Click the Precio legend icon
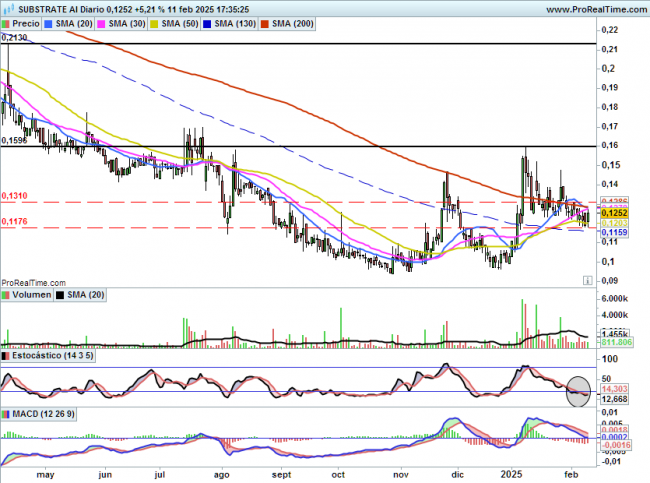Screen dimensions: 650x483 pos(8,22)
